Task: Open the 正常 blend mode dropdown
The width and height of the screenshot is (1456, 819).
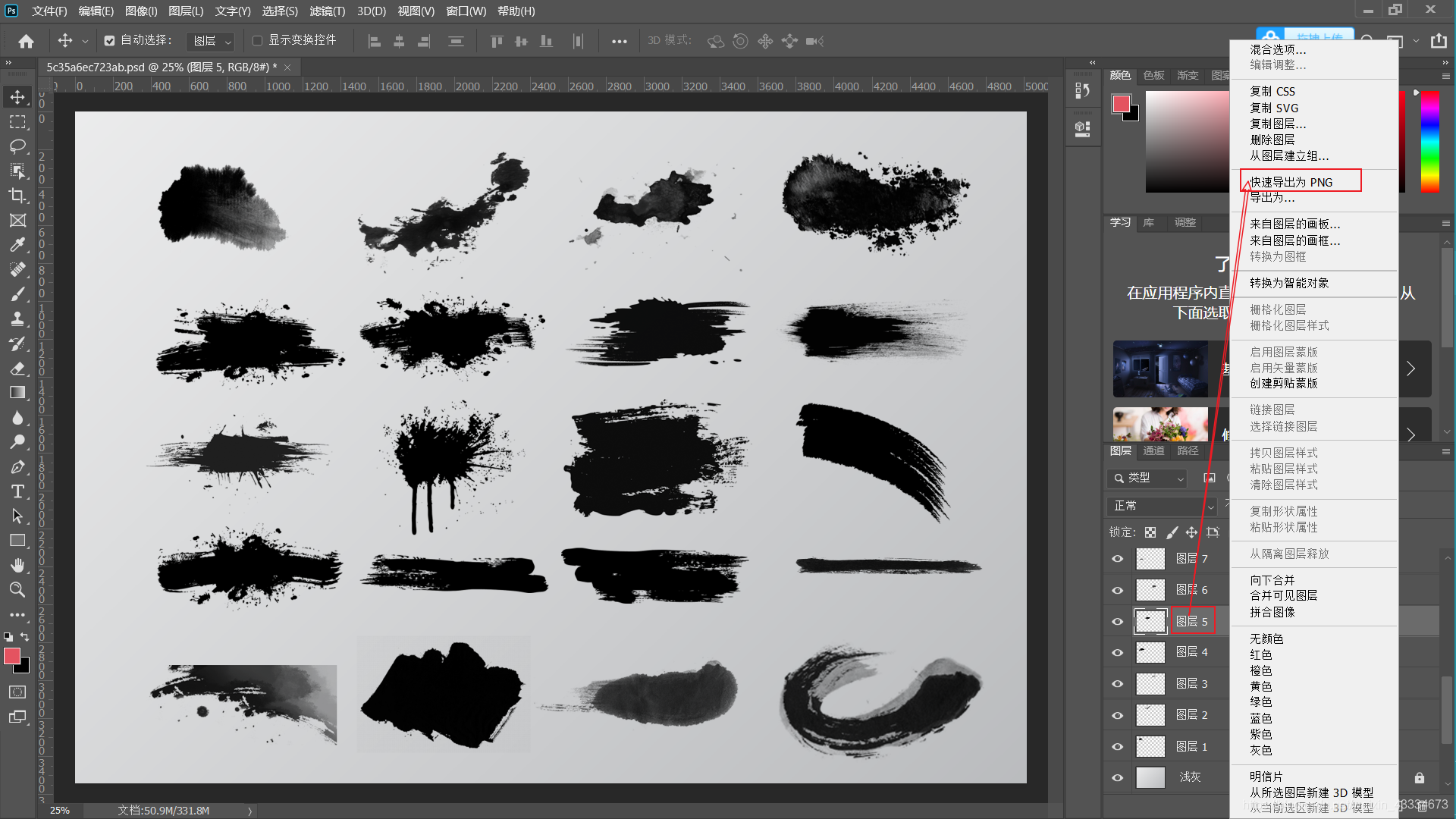Action: [1162, 506]
